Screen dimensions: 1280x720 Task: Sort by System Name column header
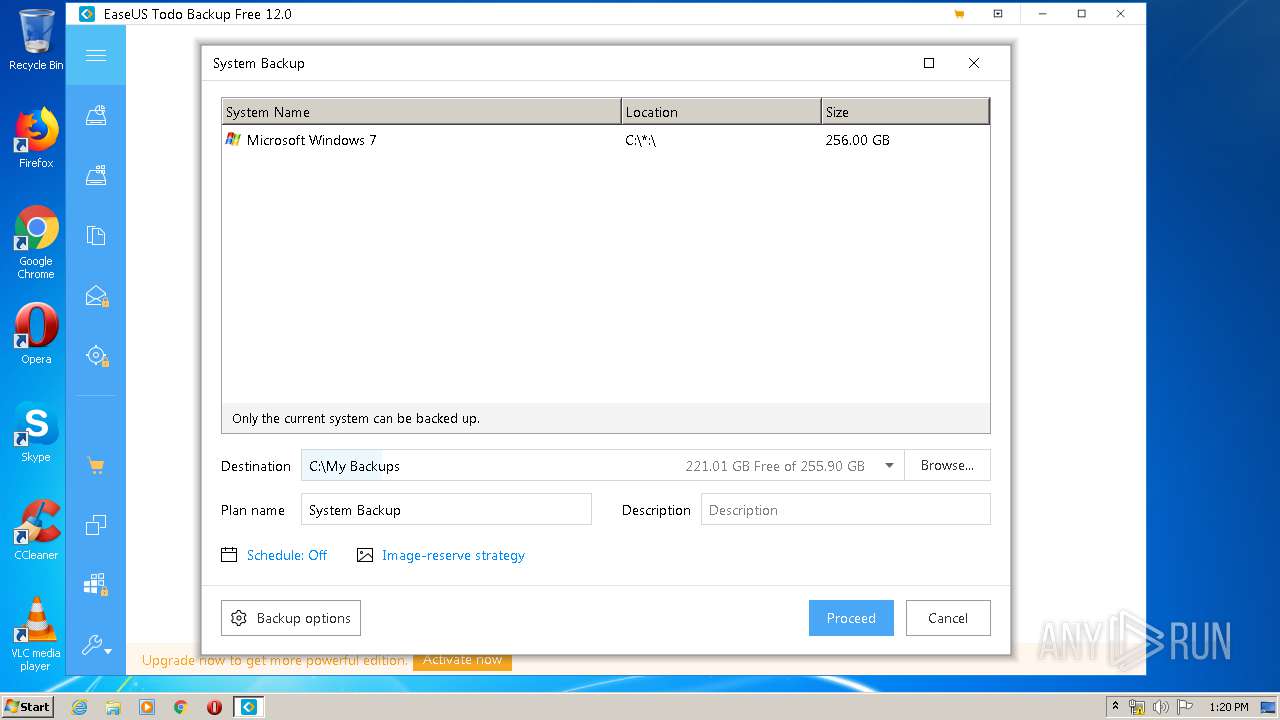click(421, 112)
